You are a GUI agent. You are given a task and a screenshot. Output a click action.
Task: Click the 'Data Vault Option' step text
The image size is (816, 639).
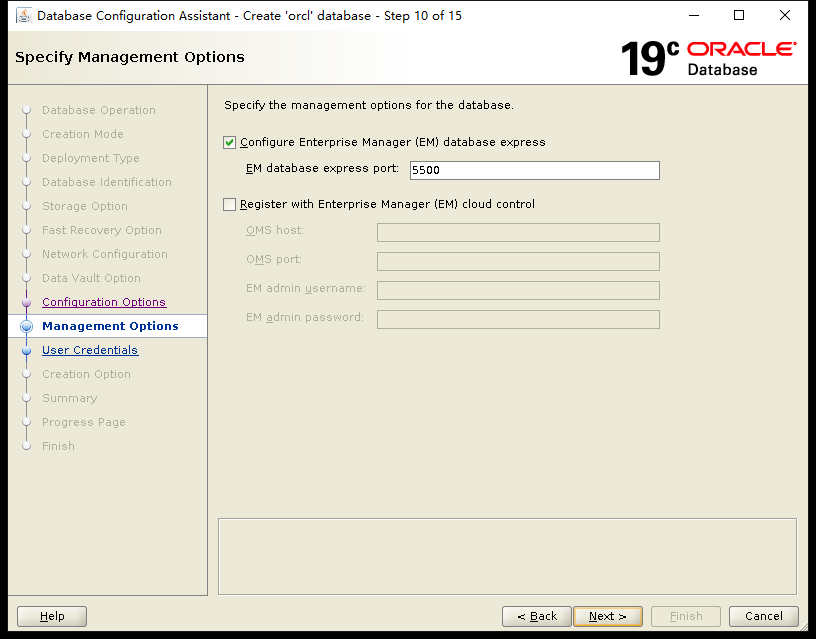91,278
